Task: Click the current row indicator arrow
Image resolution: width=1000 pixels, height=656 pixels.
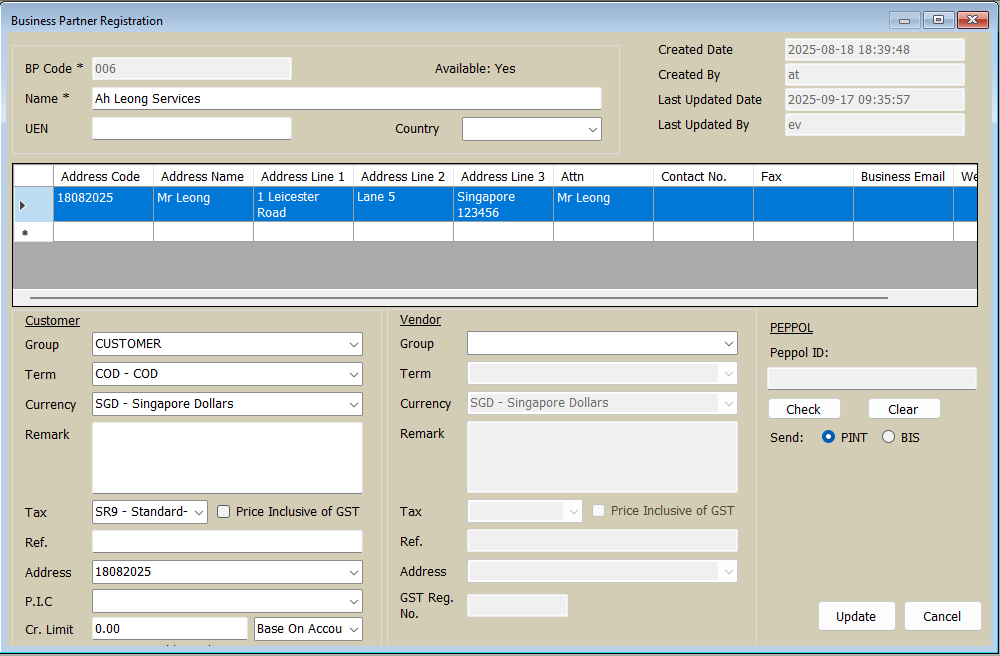Action: click(x=24, y=205)
